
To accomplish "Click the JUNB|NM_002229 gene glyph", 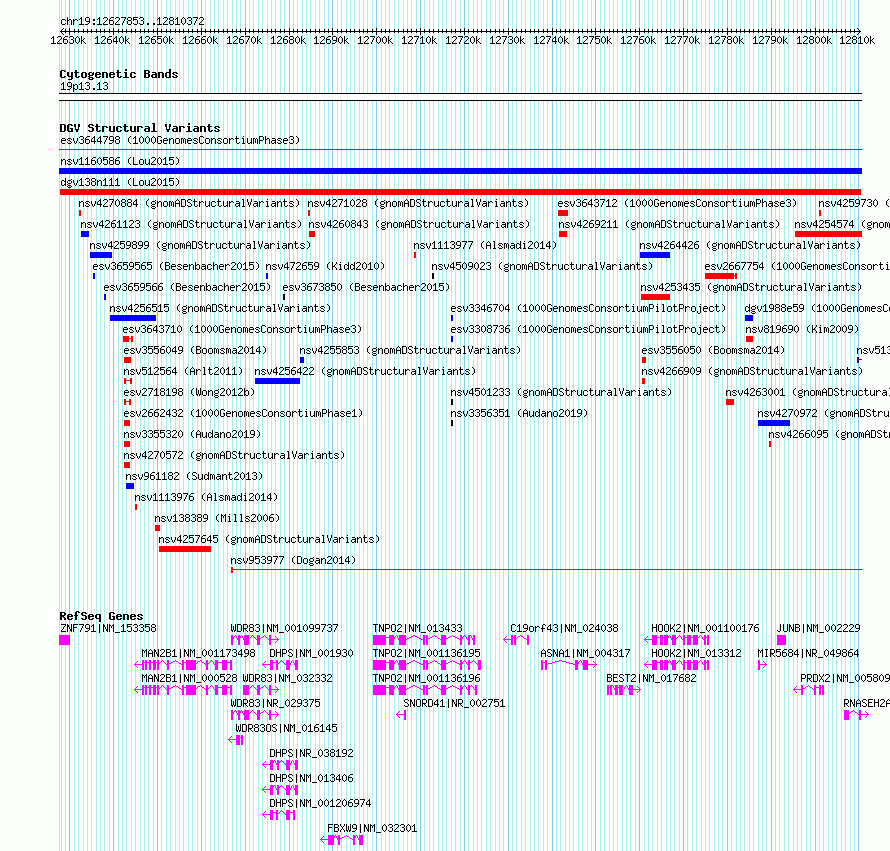I will click(x=782, y=640).
